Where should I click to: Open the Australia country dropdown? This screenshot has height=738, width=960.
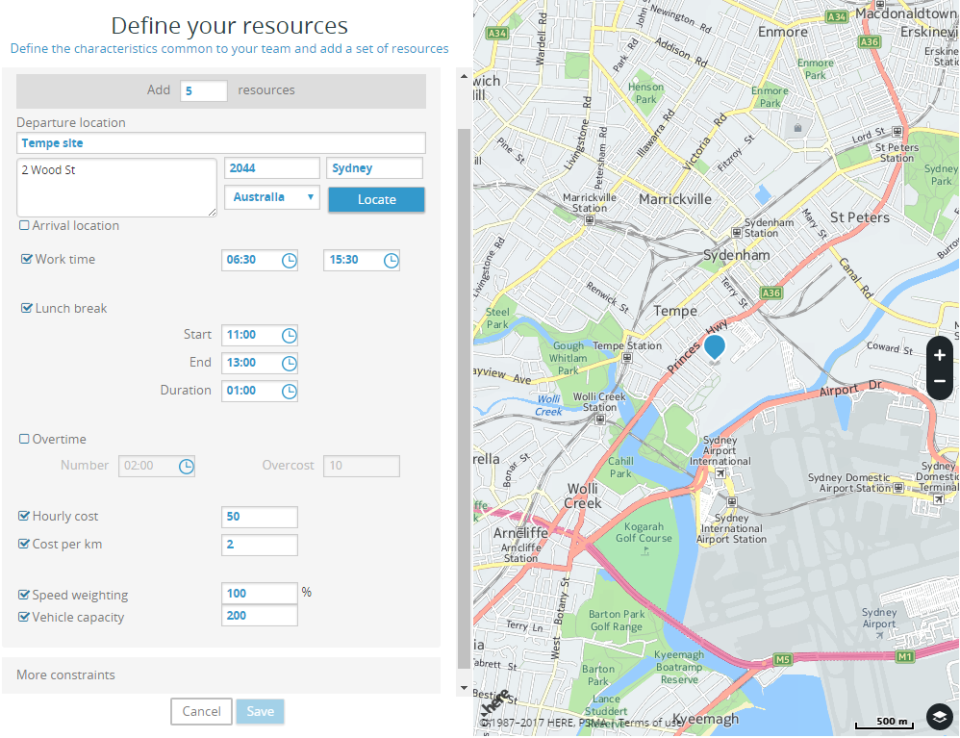click(272, 197)
